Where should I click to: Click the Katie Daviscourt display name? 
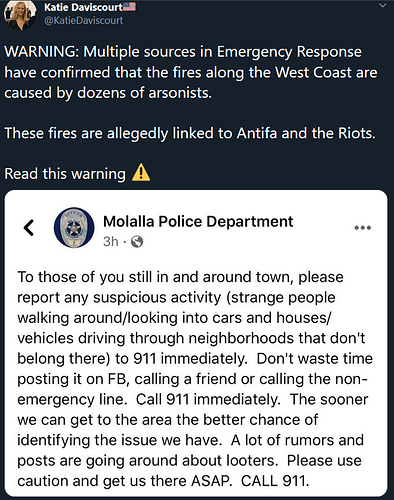[83, 7]
